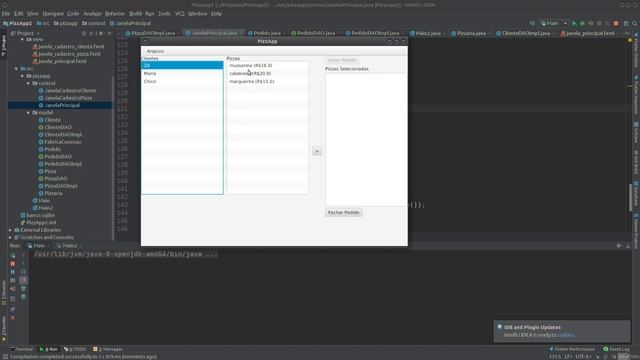Open the Favorites vertical tool button

tap(4, 329)
